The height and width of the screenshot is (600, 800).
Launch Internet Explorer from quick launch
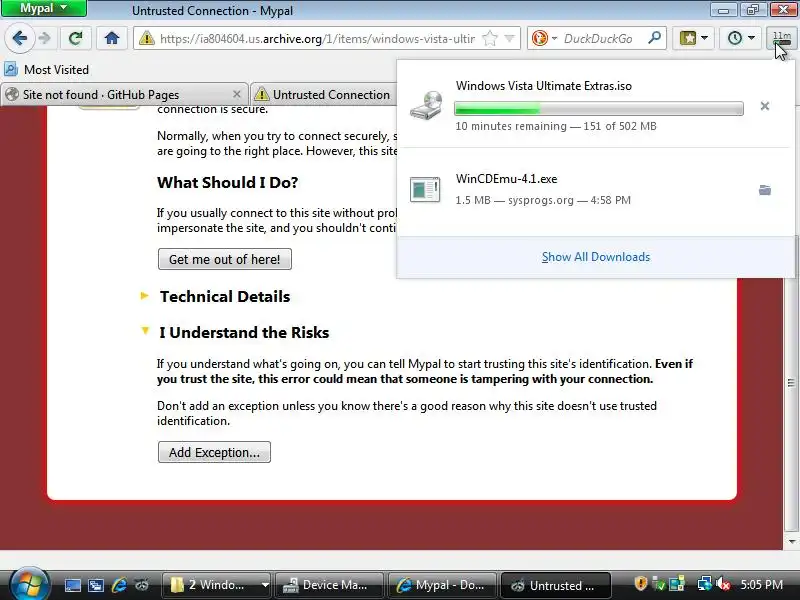click(x=119, y=585)
